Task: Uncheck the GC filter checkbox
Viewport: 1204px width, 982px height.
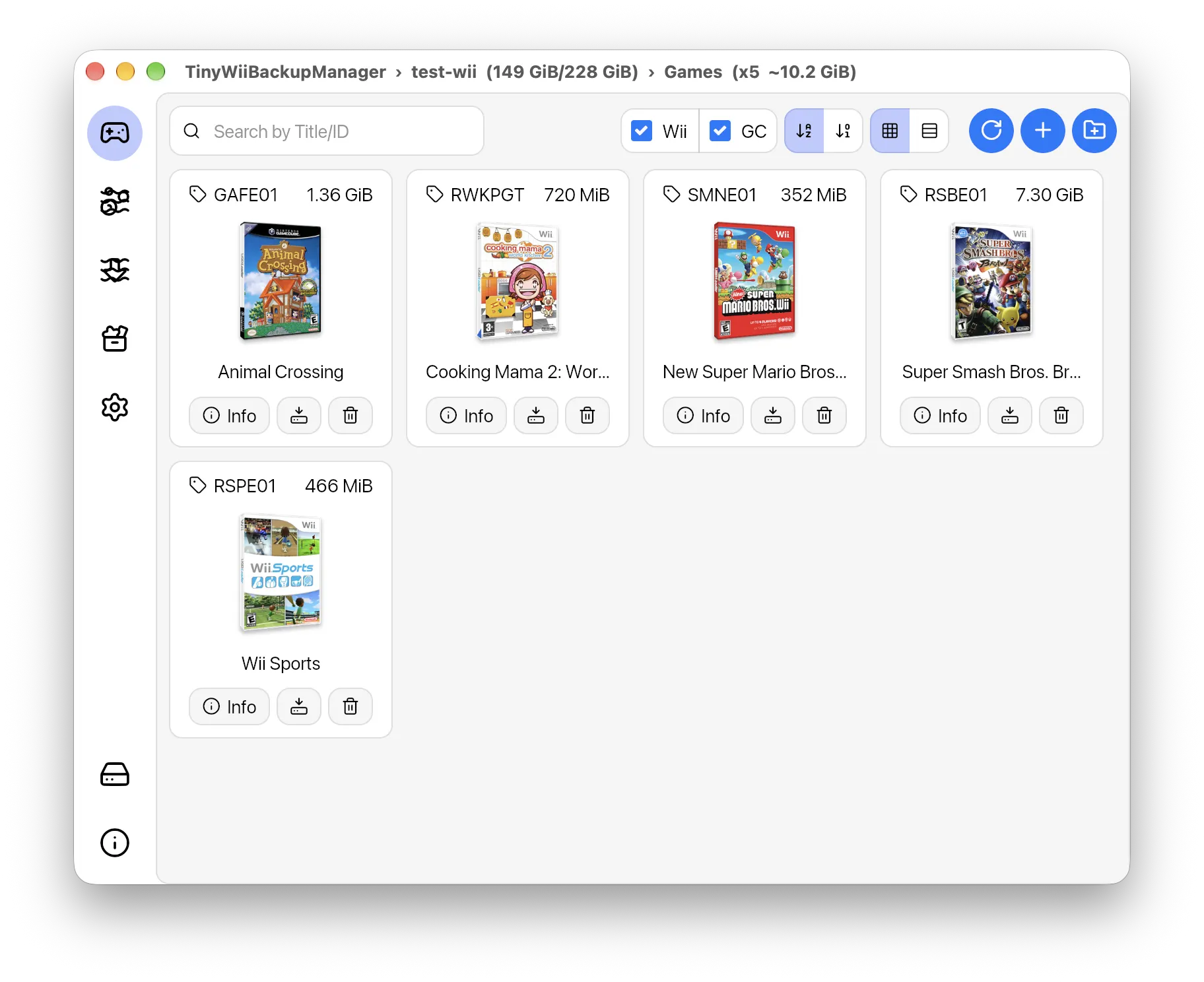Action: (720, 131)
